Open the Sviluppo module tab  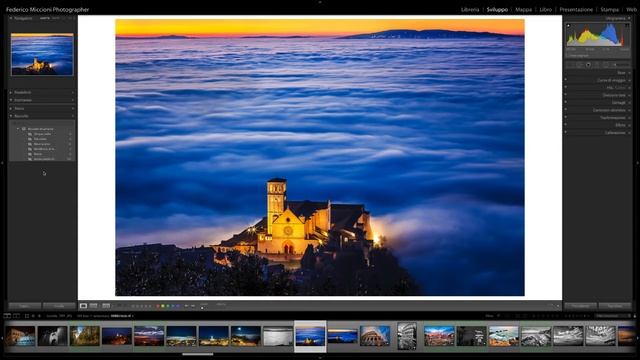pyautogui.click(x=497, y=9)
